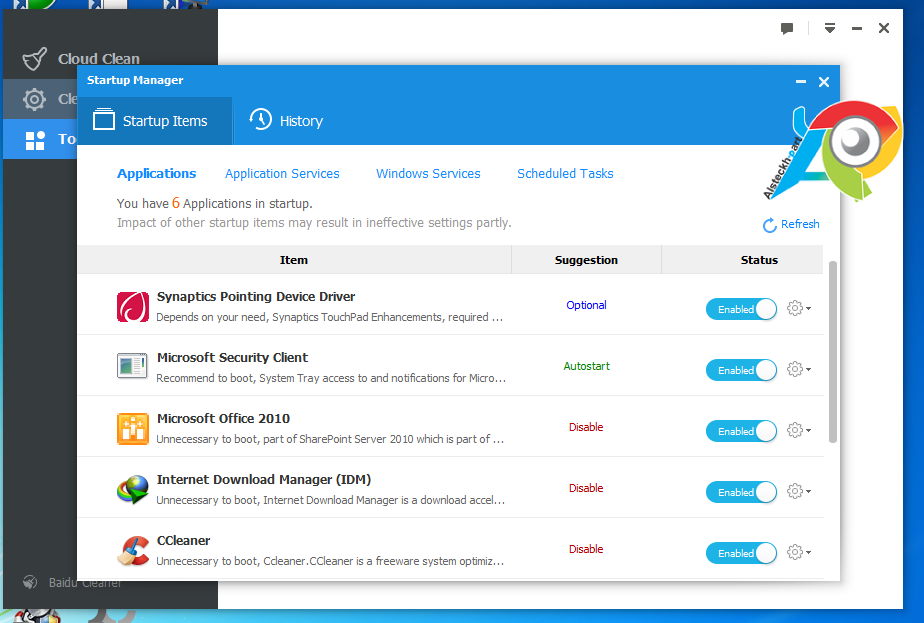The height and width of the screenshot is (623, 924).
Task: Close the Startup Manager dialog
Action: [824, 82]
